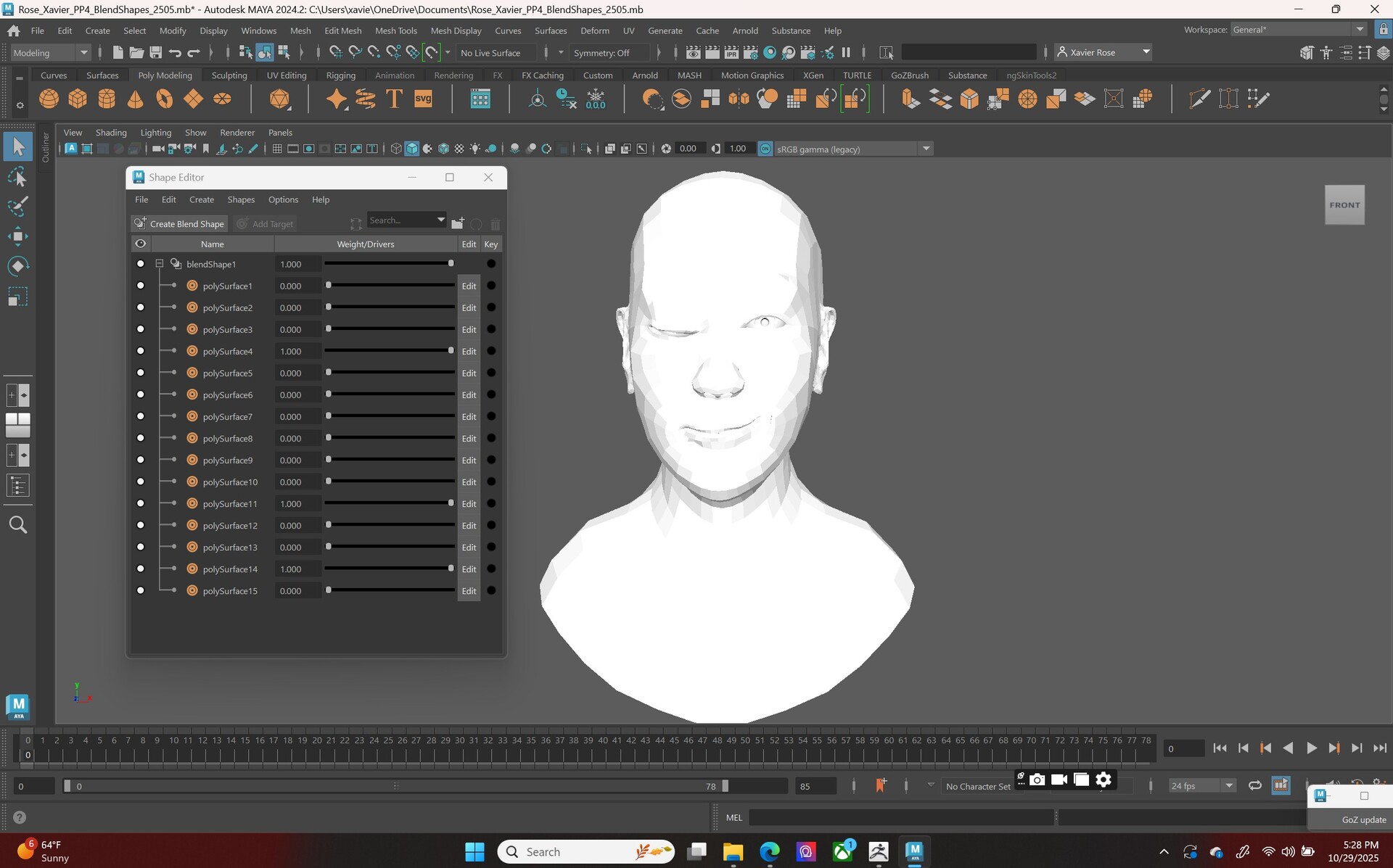Screen dimensions: 1393x868
Task: Click Edit next to polySurface7
Action: 469,416
